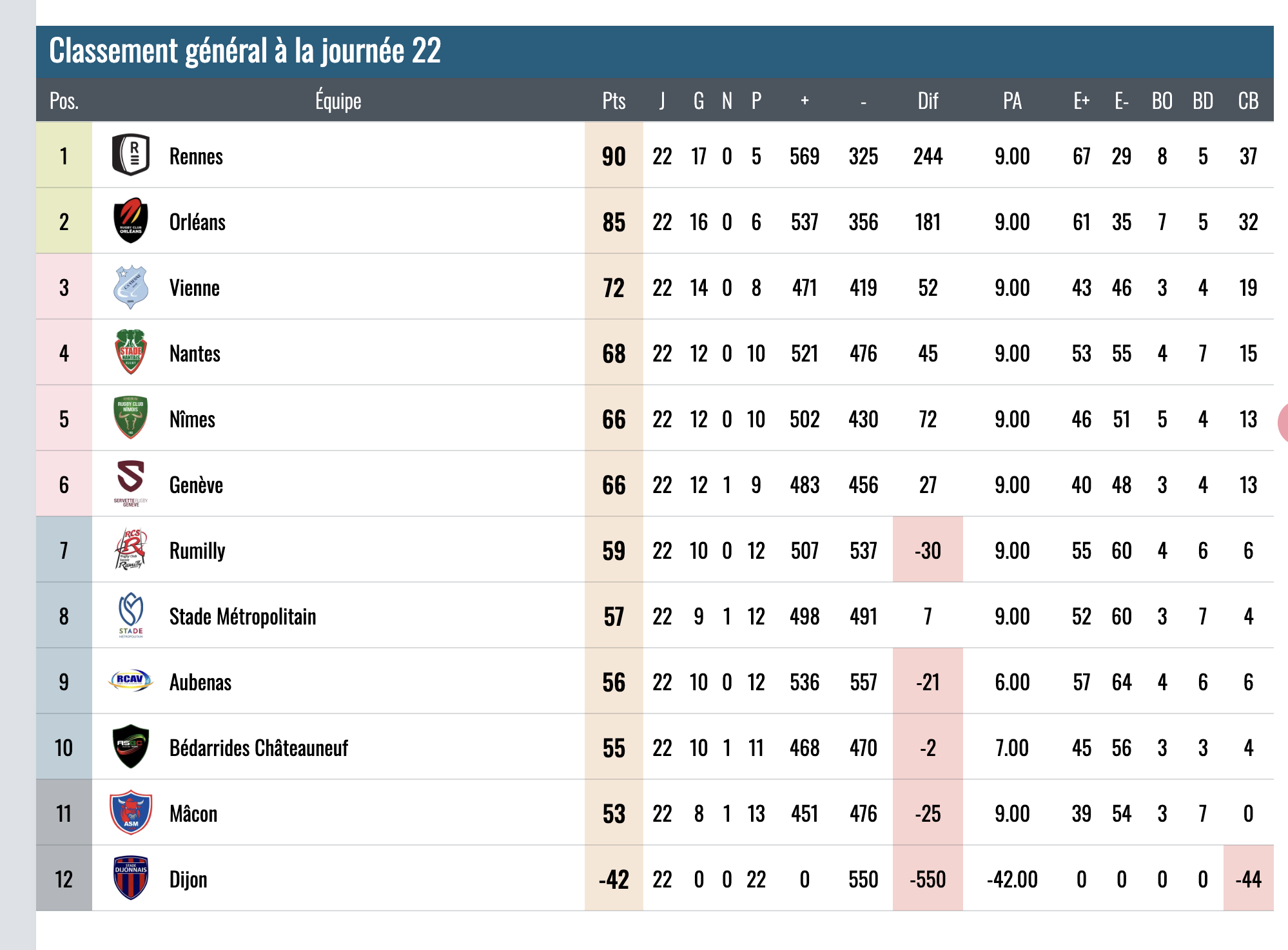Click the CB column header
The image size is (1288, 950).
pyautogui.click(x=1248, y=101)
